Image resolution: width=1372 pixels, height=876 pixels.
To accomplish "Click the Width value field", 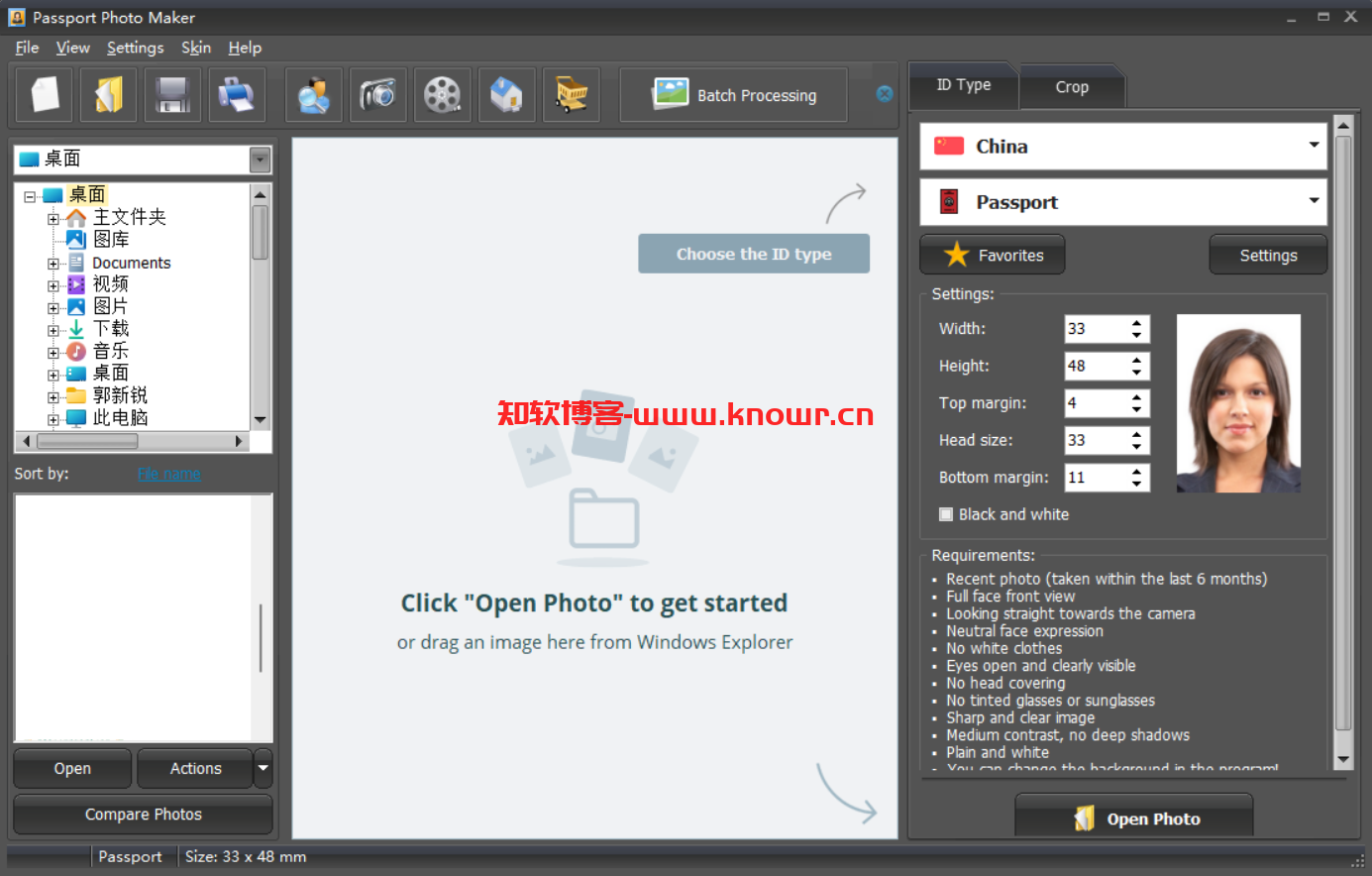I will tap(1096, 328).
